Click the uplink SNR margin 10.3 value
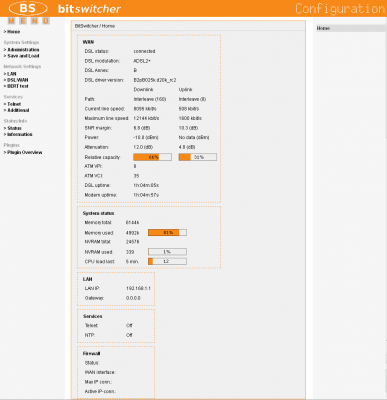Screen dimensions: 387x400 point(188,128)
